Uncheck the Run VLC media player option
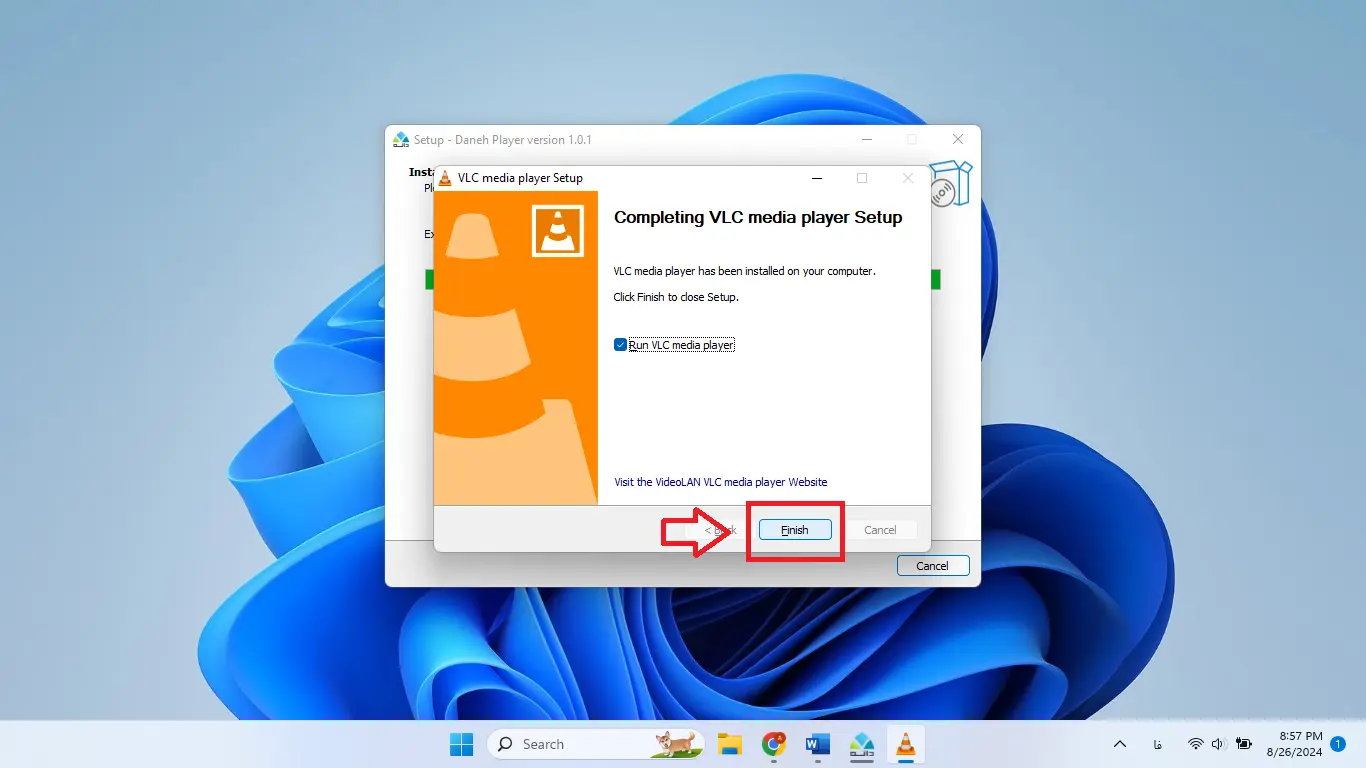This screenshot has width=1366, height=768. click(x=620, y=344)
